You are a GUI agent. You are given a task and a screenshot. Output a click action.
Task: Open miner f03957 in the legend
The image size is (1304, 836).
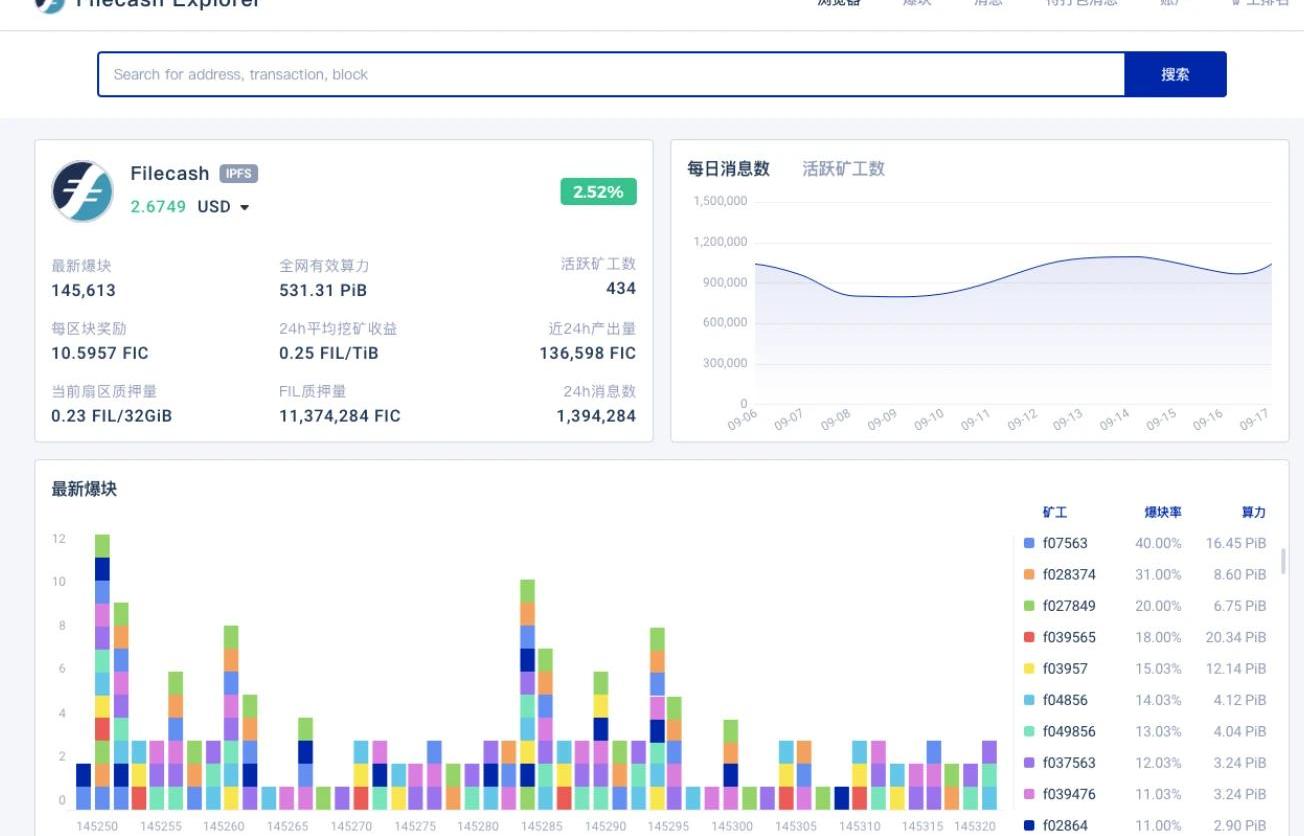[1065, 669]
